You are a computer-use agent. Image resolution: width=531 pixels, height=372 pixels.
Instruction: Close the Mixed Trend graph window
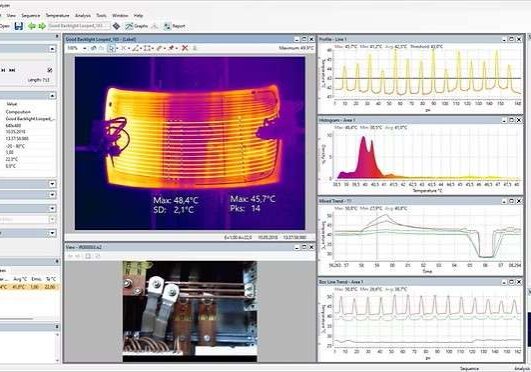tap(519, 201)
